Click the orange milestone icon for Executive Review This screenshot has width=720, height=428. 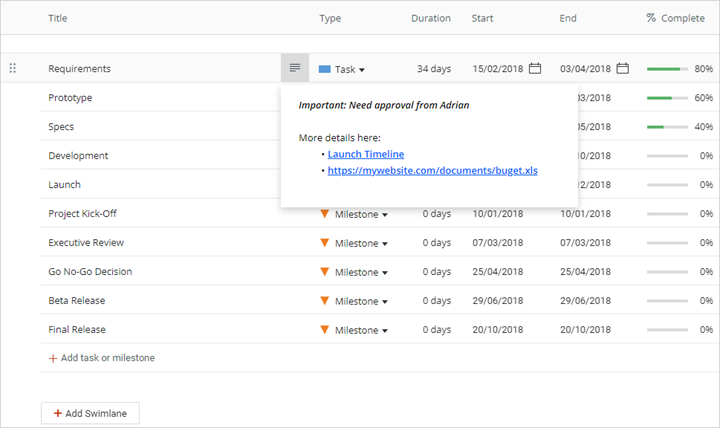click(324, 243)
